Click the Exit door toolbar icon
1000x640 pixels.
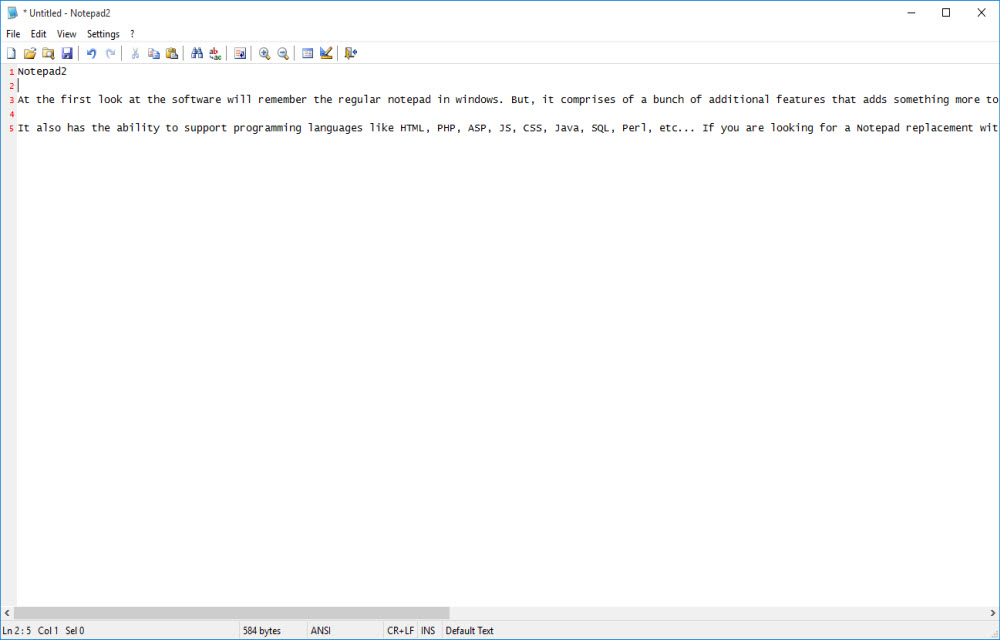tap(351, 54)
